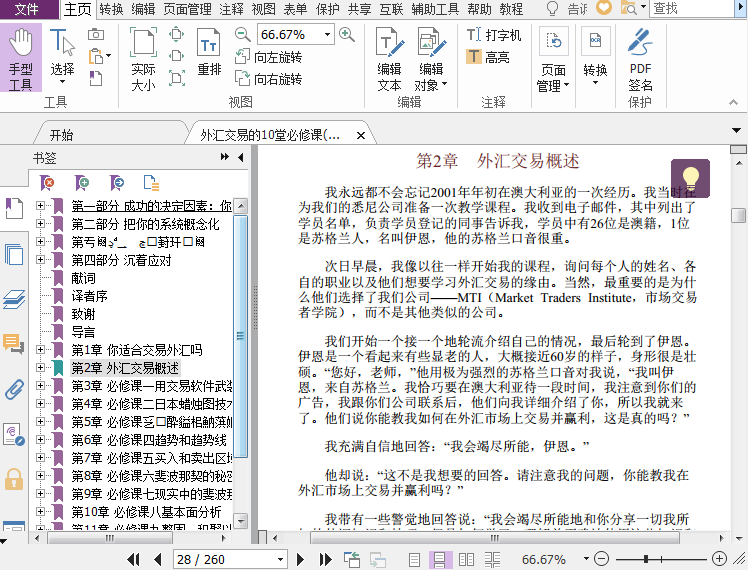Open the Edit Object (编辑对象) tool
The height and width of the screenshot is (570, 748).
(431, 59)
